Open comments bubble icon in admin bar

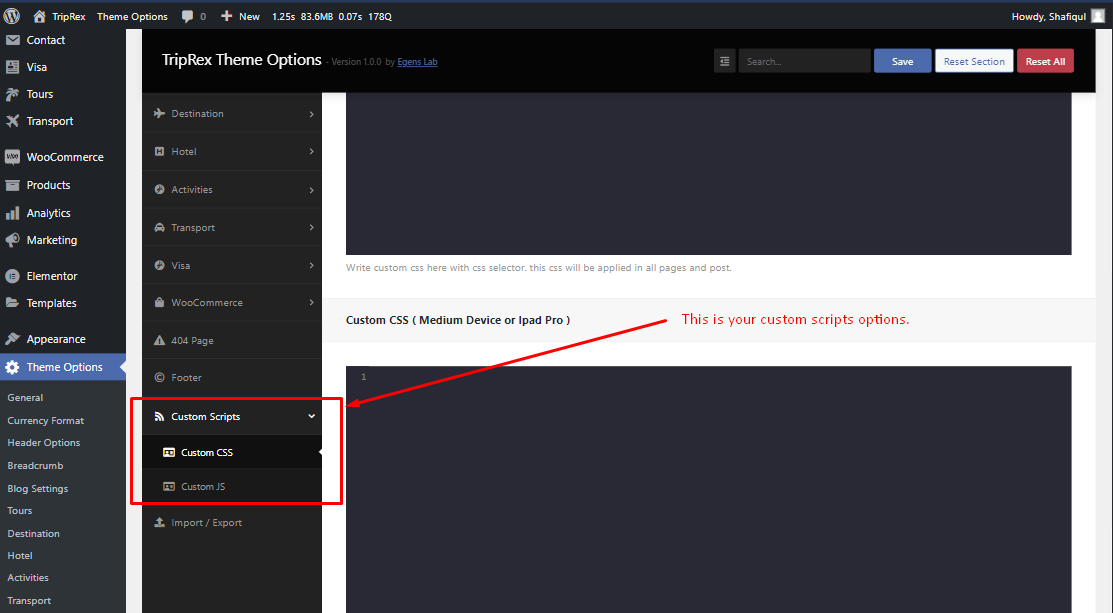[187, 16]
